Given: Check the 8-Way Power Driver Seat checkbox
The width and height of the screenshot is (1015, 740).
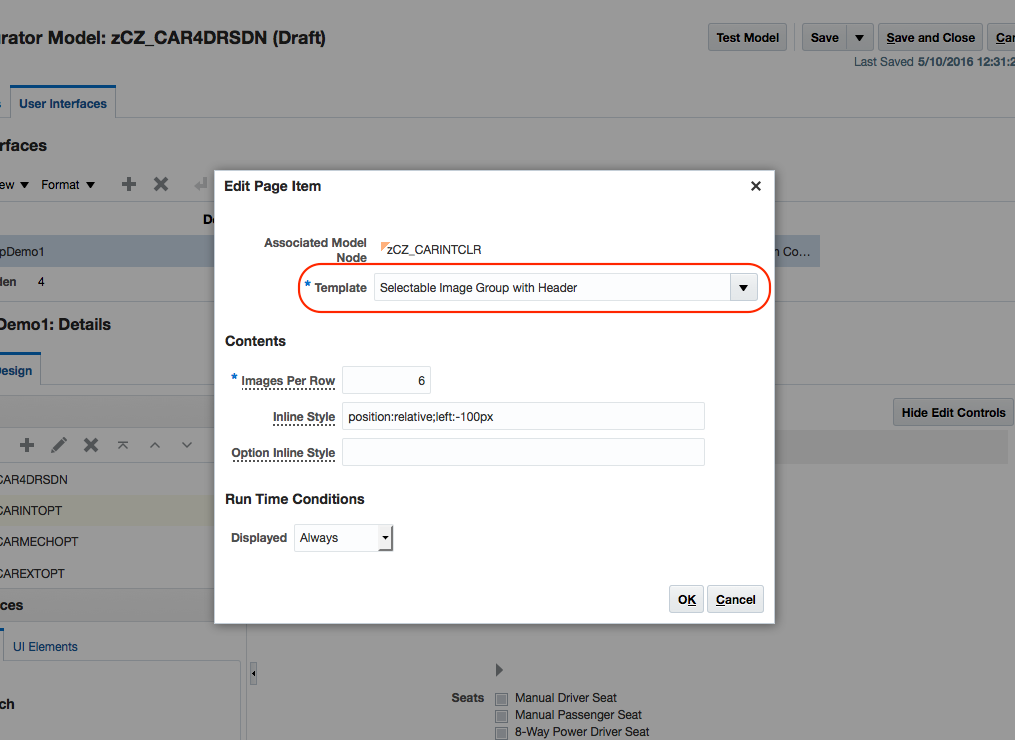Looking at the screenshot, I should tap(502, 732).
